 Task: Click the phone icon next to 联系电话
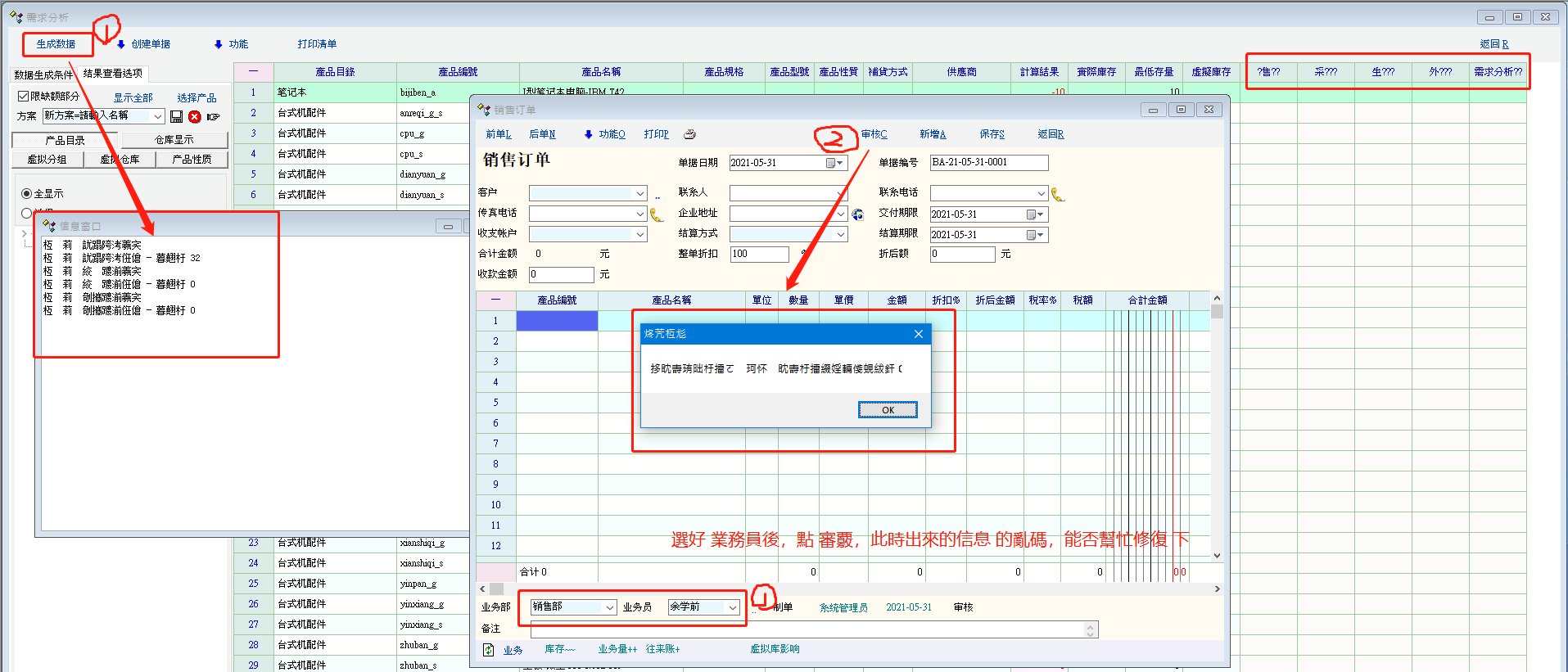click(1058, 194)
